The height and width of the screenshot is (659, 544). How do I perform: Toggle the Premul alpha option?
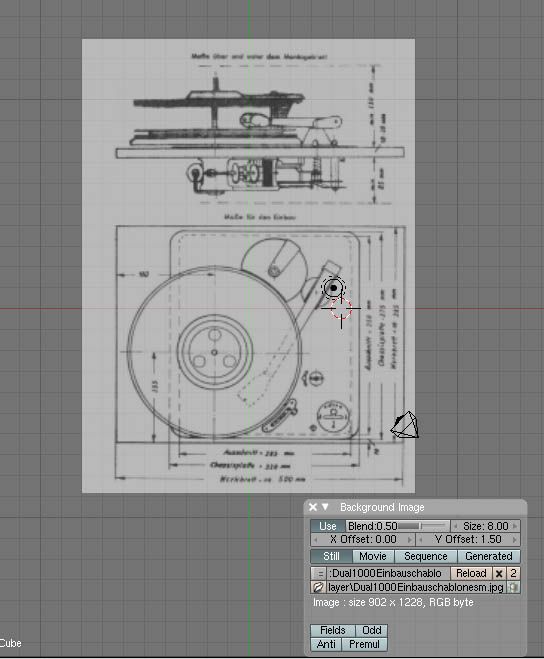364,644
